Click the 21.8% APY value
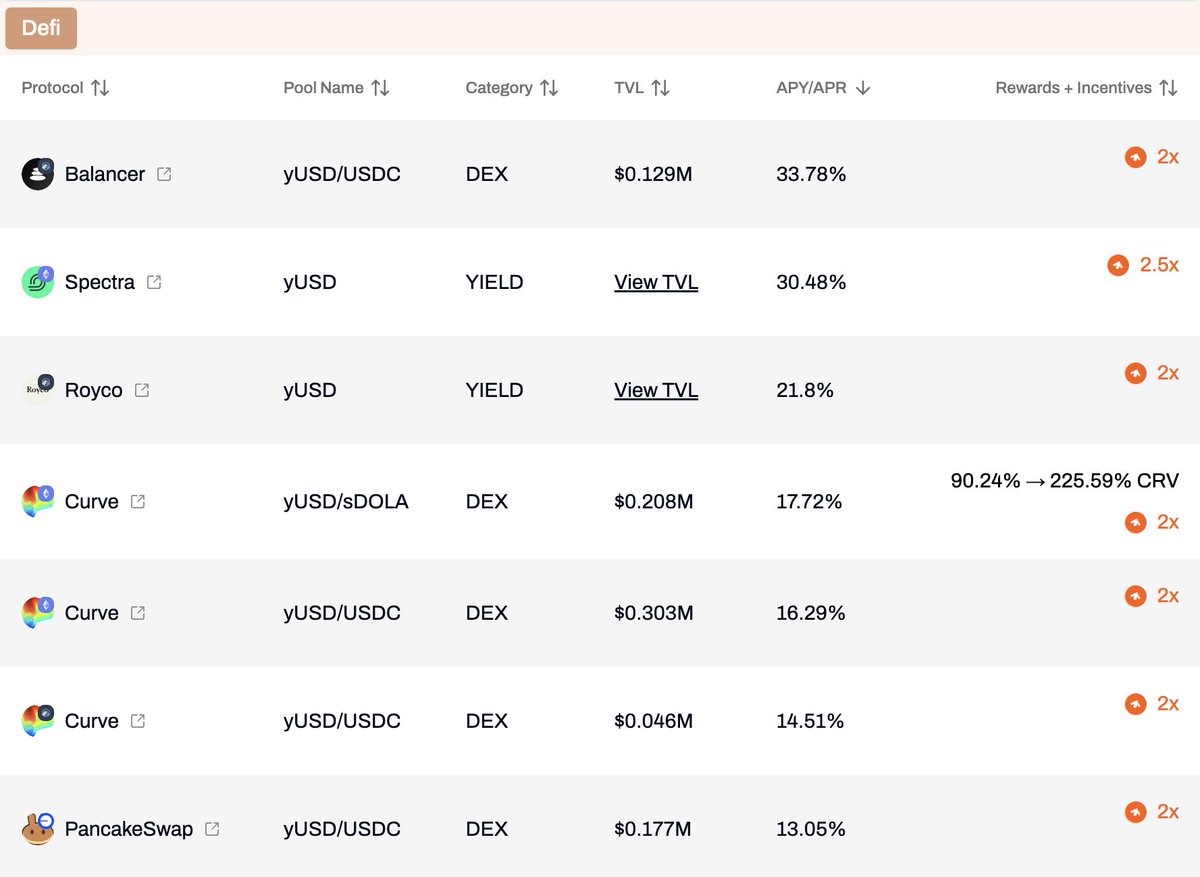Screen dimensions: 1200x877 pos(805,390)
